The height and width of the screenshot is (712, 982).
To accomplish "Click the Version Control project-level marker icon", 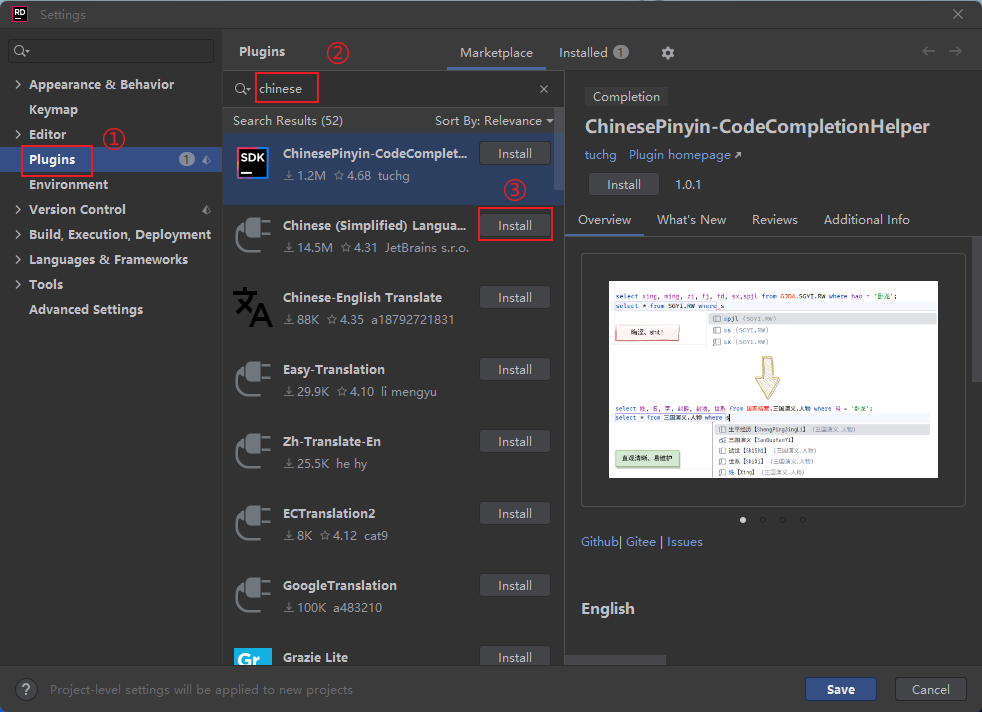I will [207, 210].
